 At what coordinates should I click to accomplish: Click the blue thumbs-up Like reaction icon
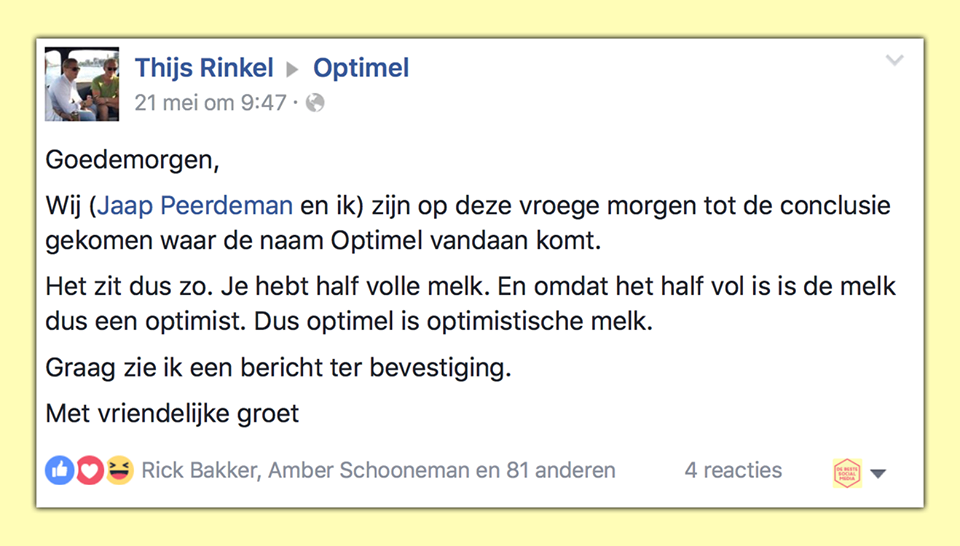coord(59,470)
